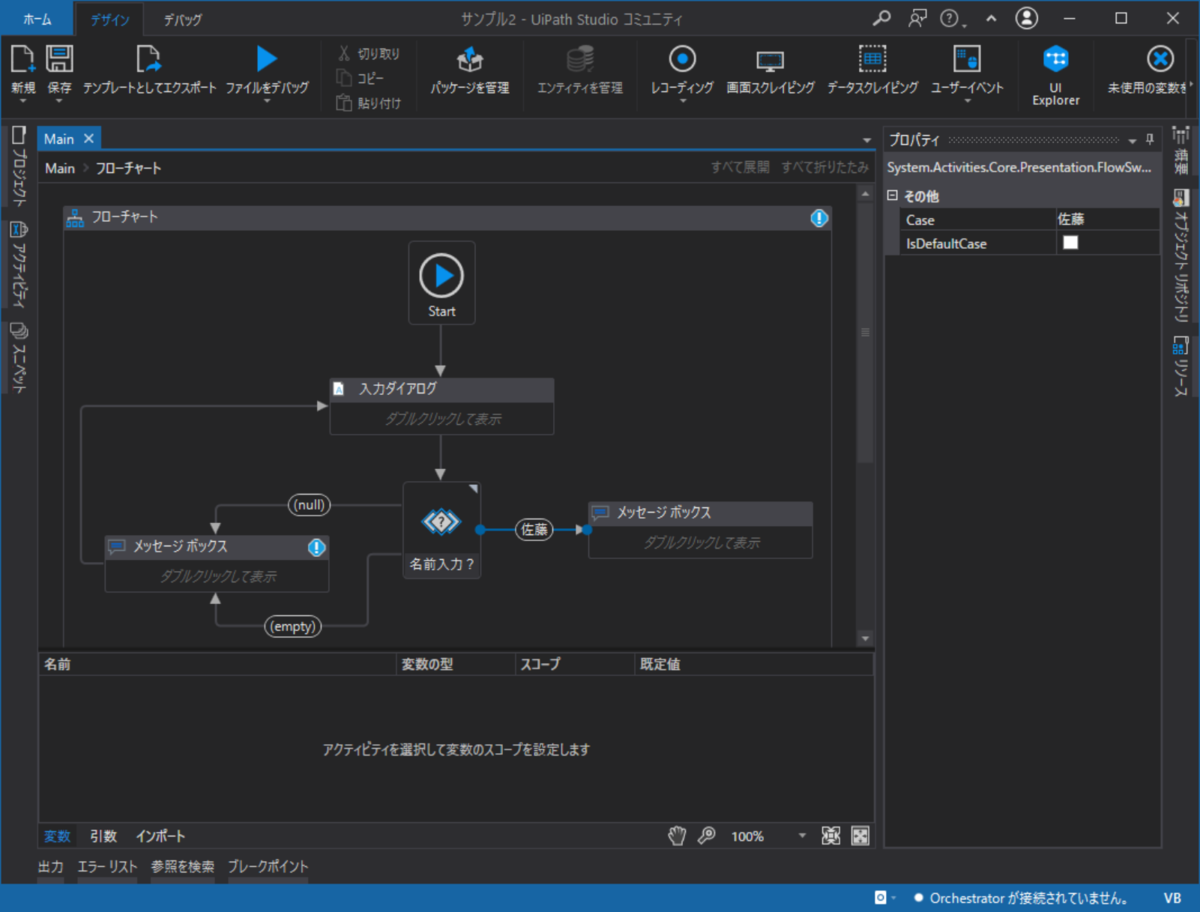Image resolution: width=1200 pixels, height=912 pixels.
Task: Open ファイルをデバッグ dropdown arrow
Action: coord(266,101)
